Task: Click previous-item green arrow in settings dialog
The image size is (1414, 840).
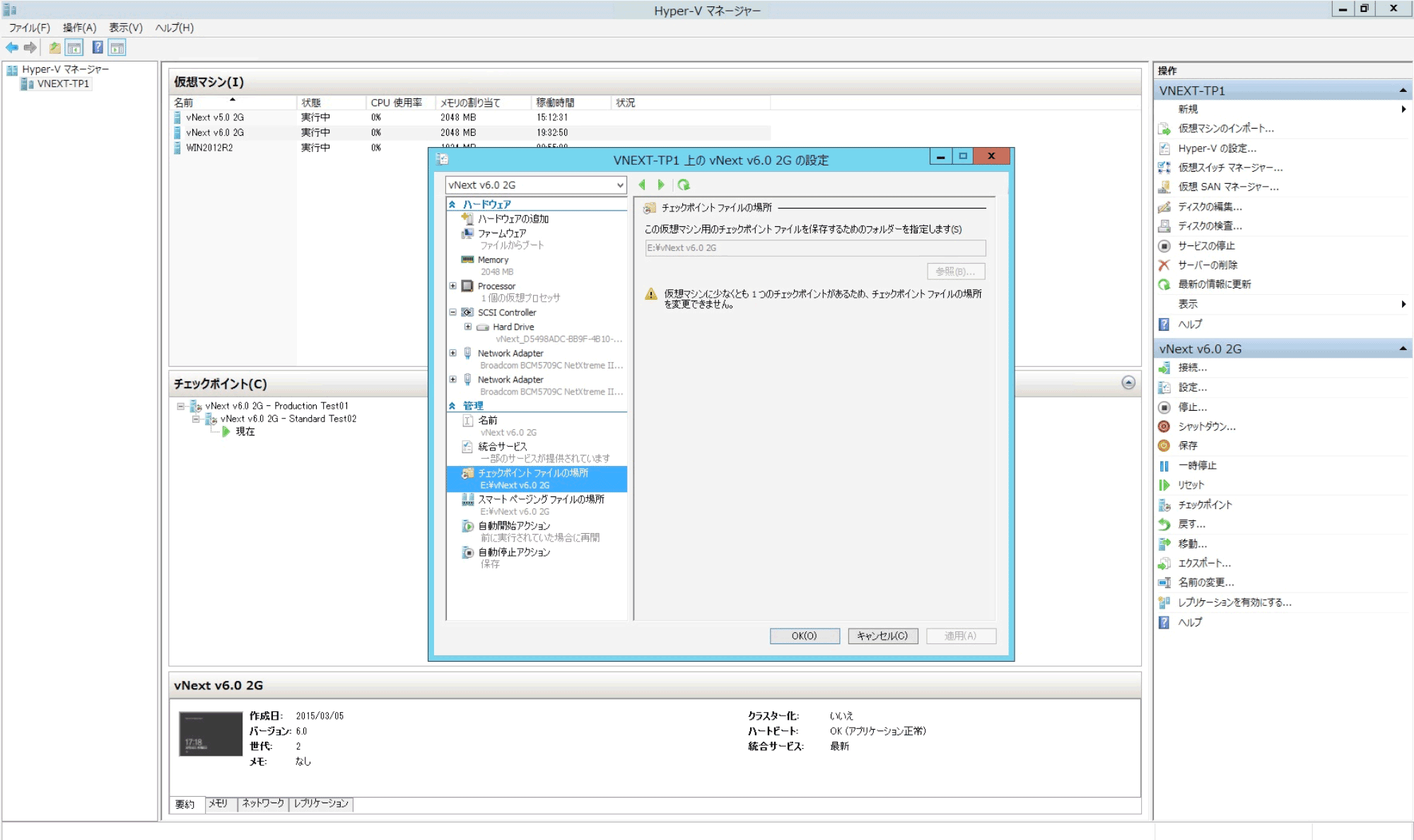Action: tap(642, 185)
